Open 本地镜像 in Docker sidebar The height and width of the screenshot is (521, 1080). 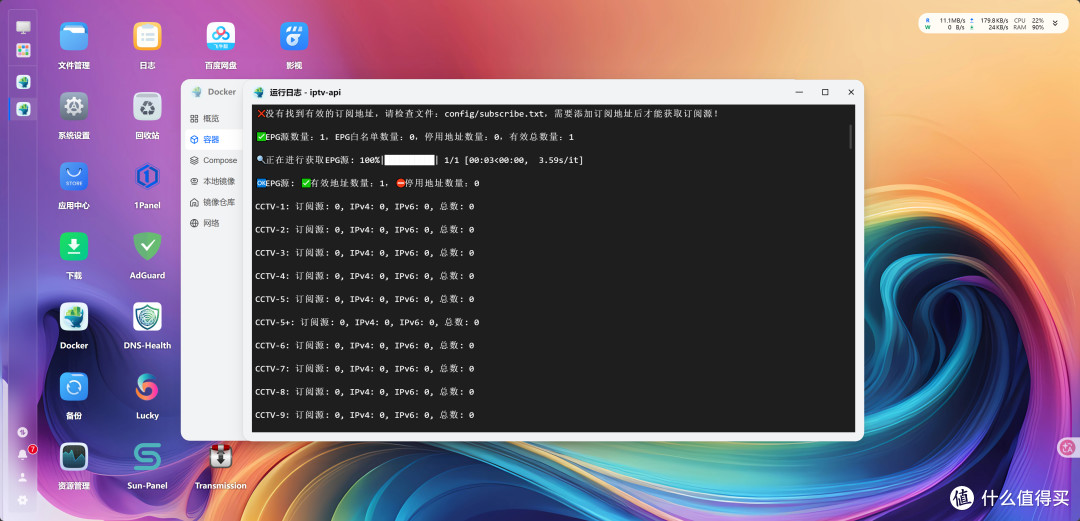click(x=213, y=181)
